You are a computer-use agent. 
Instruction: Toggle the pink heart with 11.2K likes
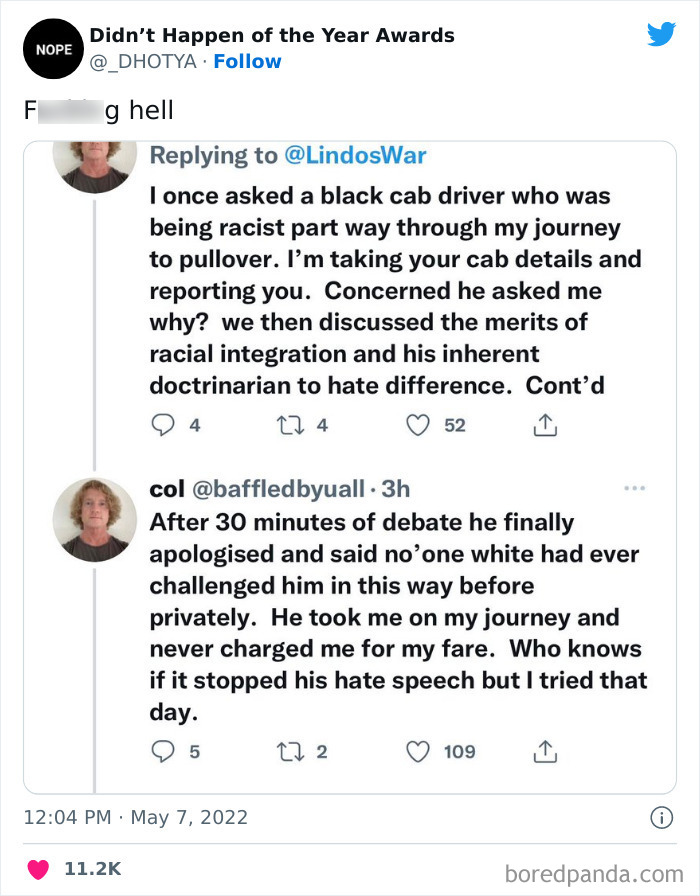[x=39, y=869]
